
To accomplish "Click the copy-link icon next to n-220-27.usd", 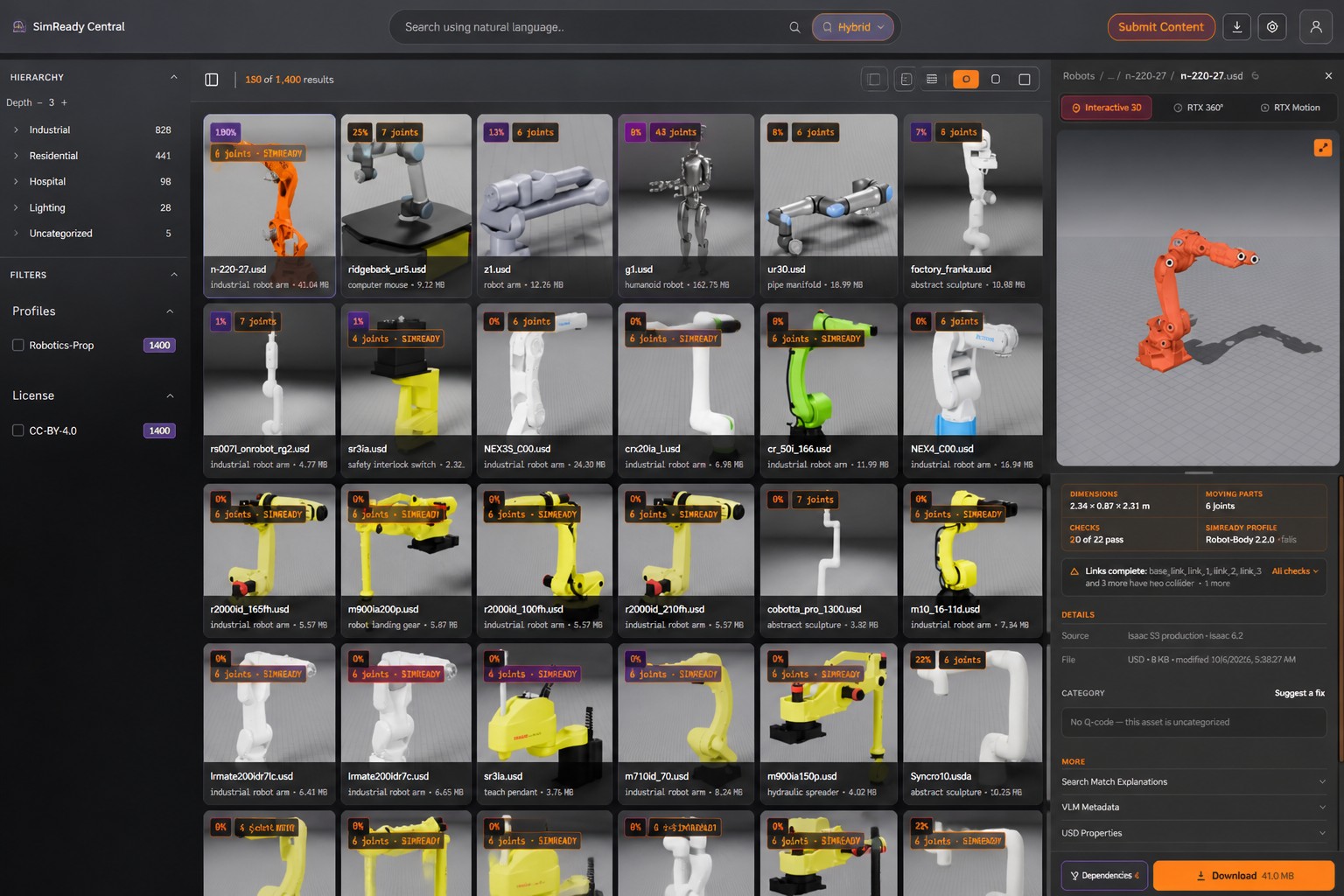I will [x=1255, y=76].
